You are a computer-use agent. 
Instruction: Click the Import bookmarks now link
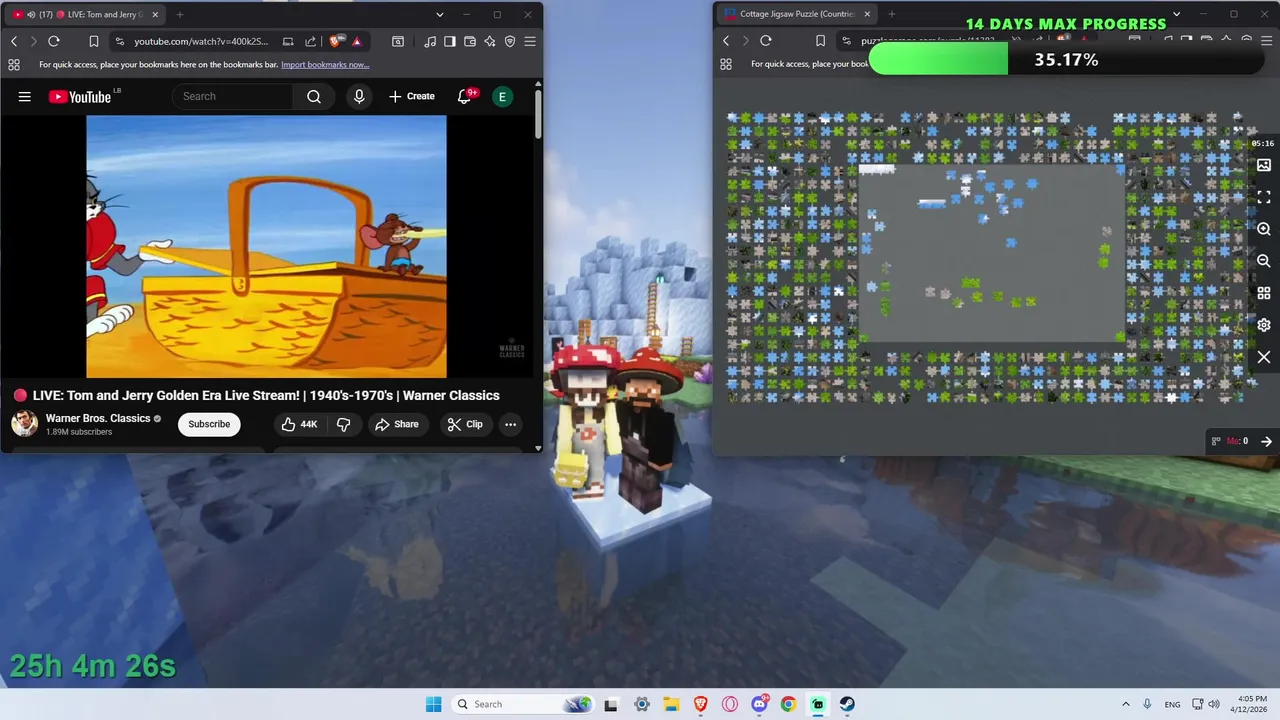(325, 64)
